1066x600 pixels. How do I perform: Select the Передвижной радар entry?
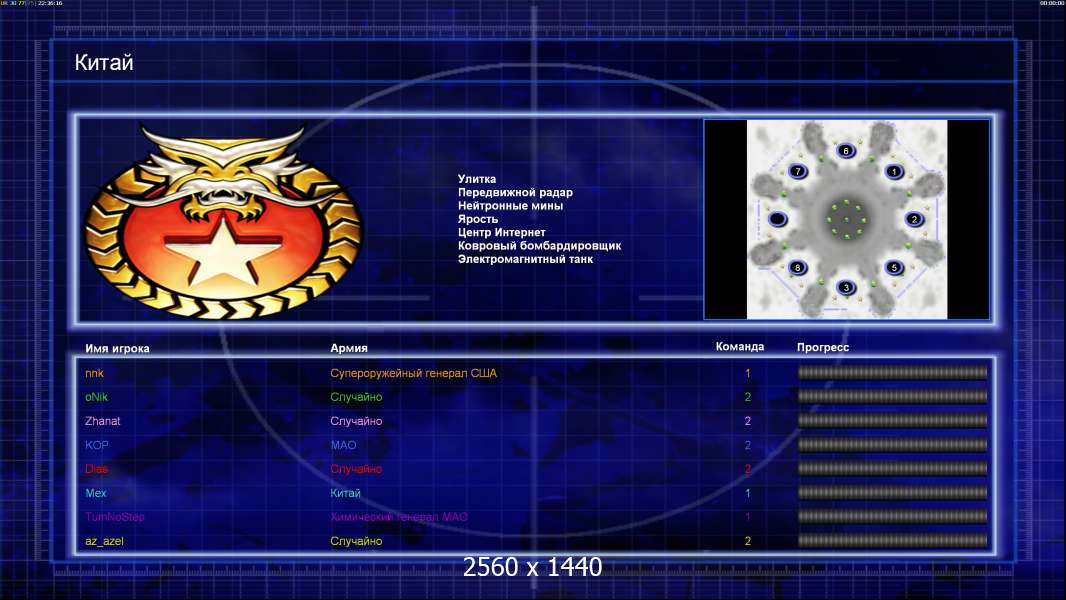[x=515, y=192]
